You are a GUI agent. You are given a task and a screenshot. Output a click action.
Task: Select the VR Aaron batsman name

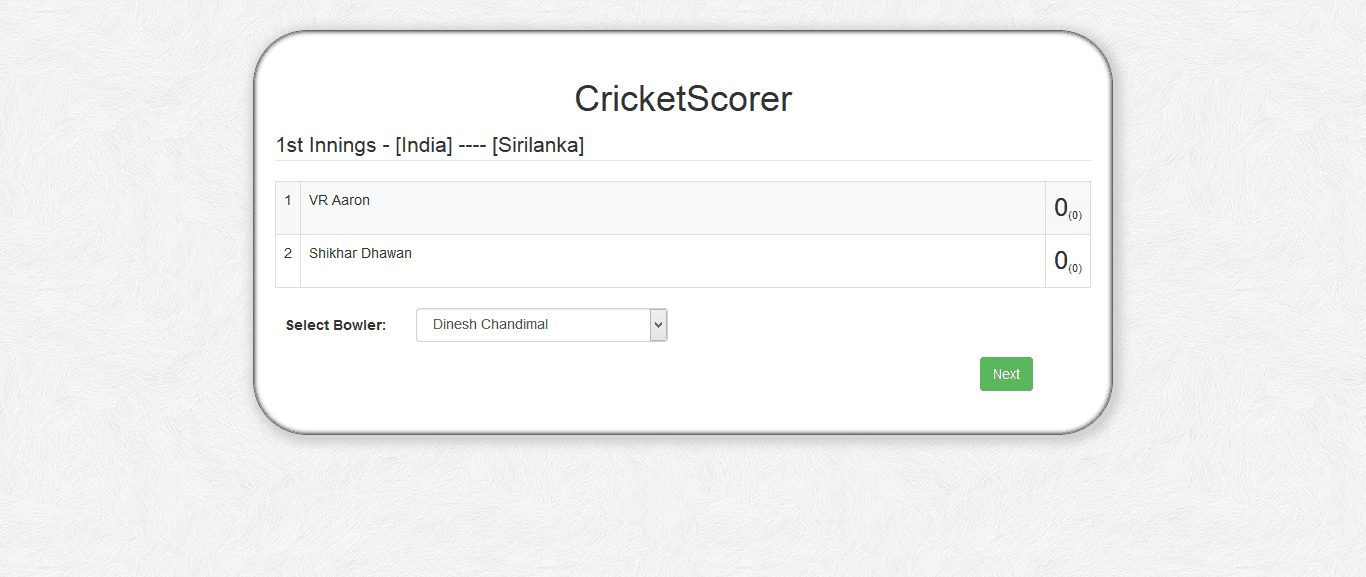339,200
